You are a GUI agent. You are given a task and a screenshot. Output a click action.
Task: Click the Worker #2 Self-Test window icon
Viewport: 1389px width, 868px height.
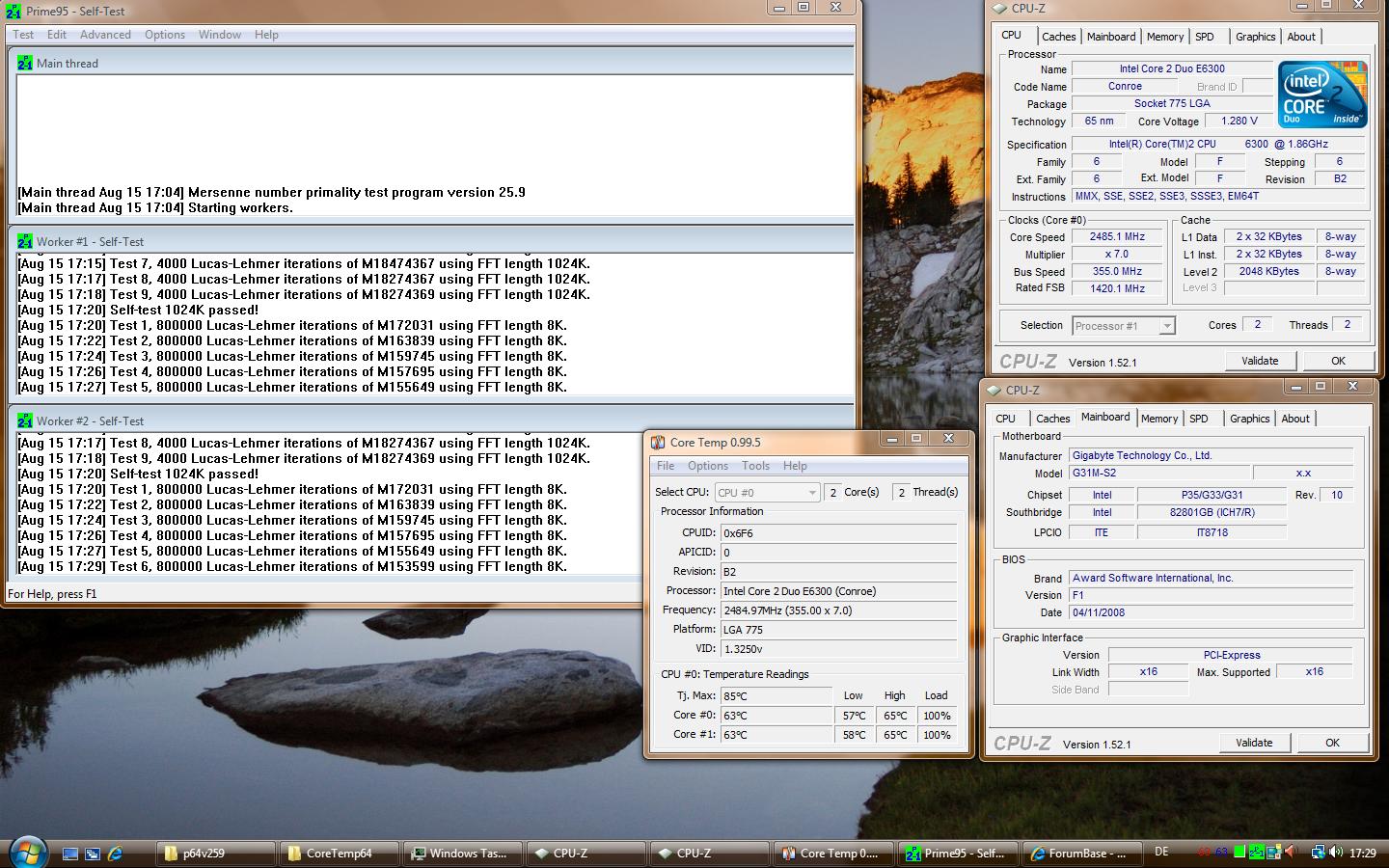tap(25, 420)
